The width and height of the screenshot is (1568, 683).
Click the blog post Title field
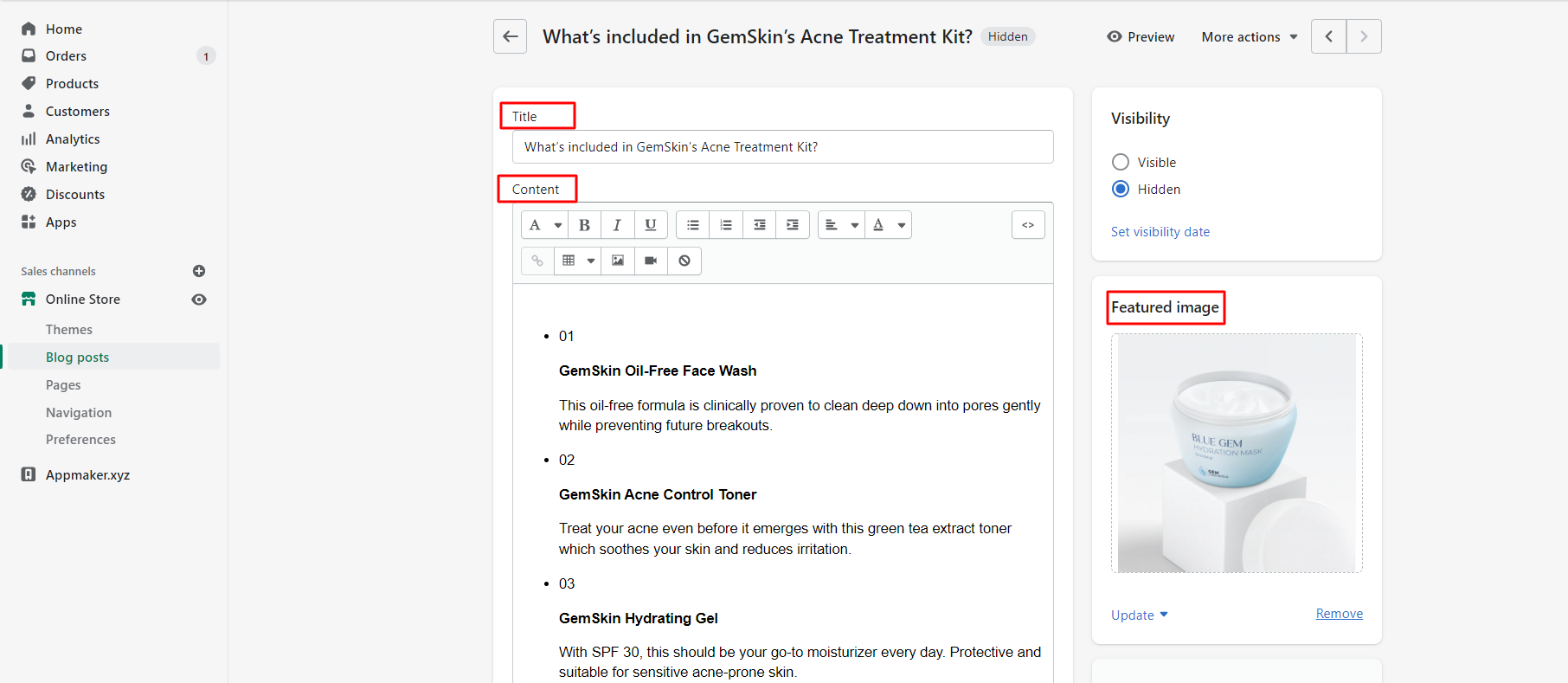[783, 147]
